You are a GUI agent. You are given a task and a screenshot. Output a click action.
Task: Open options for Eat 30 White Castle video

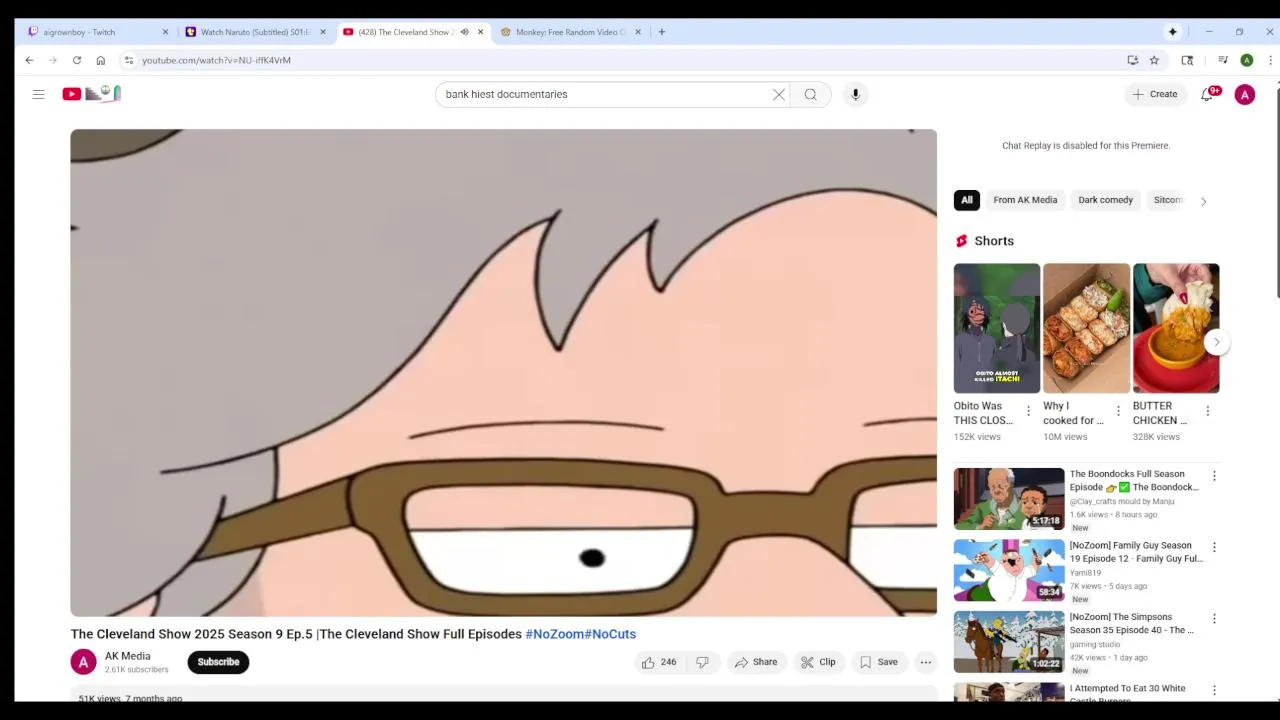[x=1214, y=690]
